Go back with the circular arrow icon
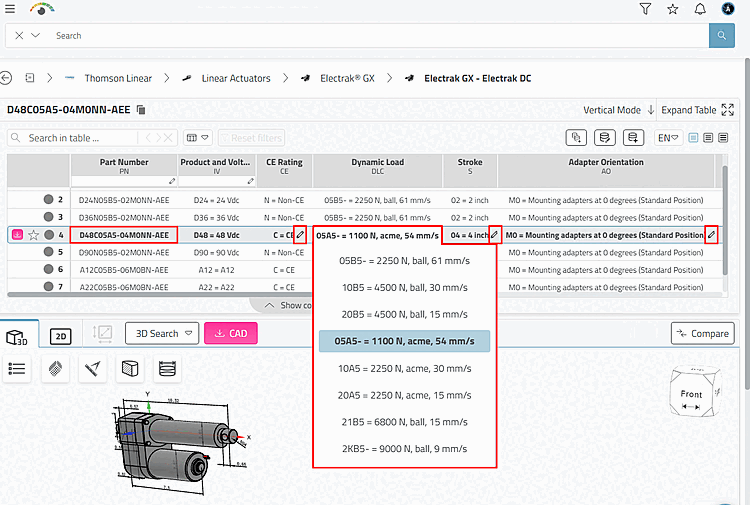Screen dimensions: 750x505 coord(5,77)
